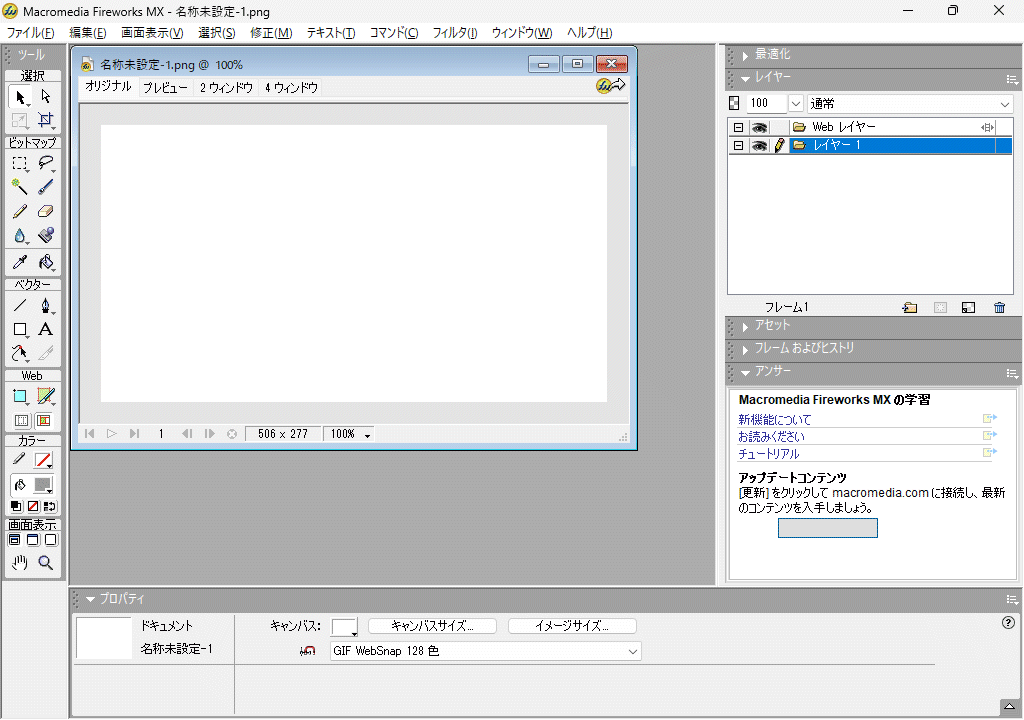
Task: Hide the Web レイヤー using eye icon
Action: (760, 127)
